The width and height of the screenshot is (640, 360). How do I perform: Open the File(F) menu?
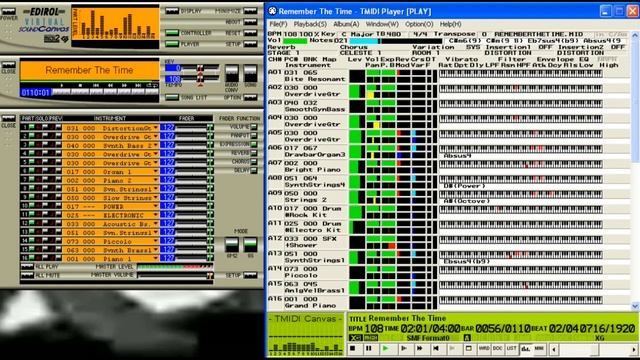[278, 24]
